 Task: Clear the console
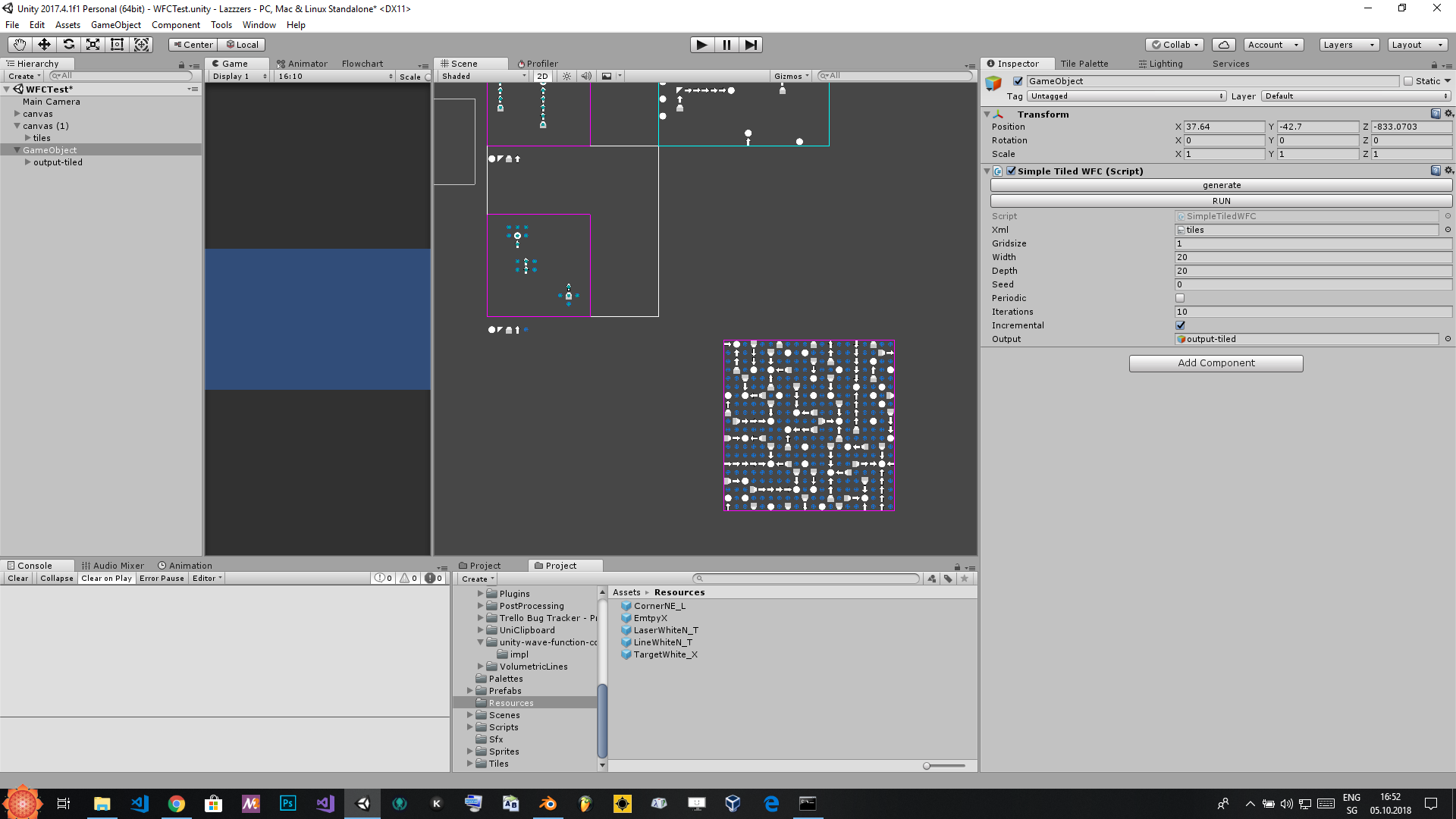click(x=18, y=578)
